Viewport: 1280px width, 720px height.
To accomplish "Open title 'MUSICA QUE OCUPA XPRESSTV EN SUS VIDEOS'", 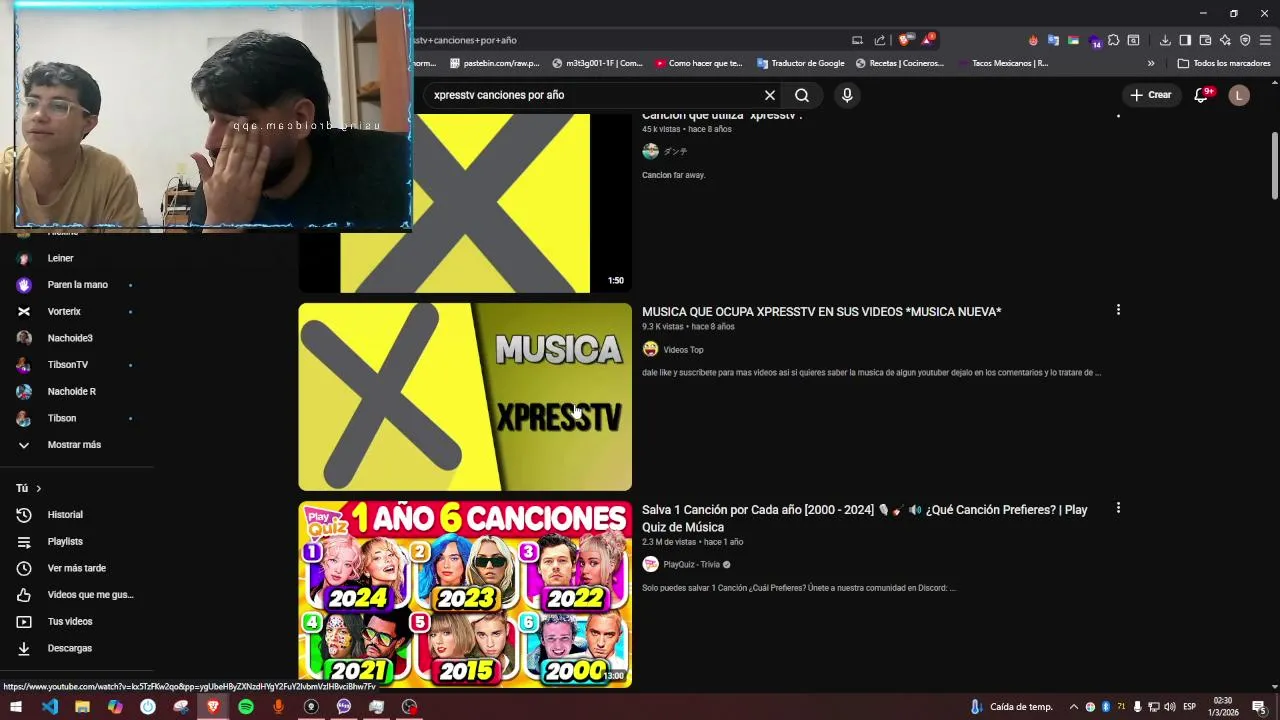I will tap(821, 312).
